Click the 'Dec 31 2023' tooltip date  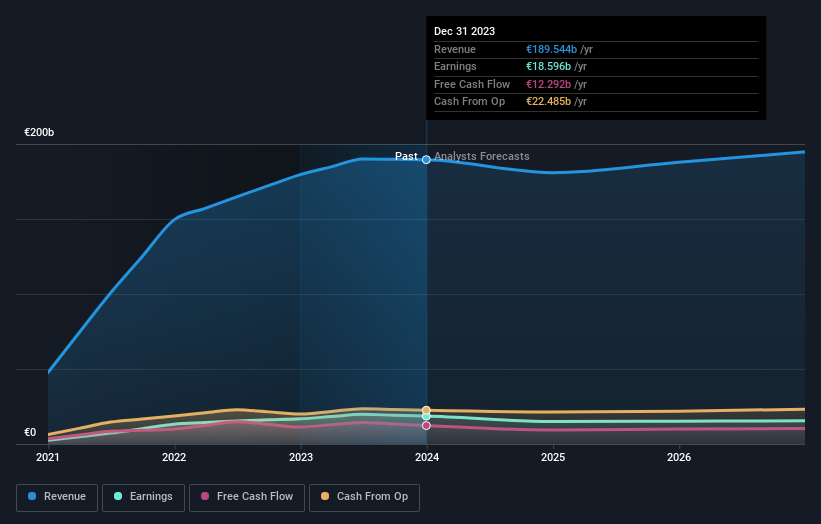(x=464, y=31)
